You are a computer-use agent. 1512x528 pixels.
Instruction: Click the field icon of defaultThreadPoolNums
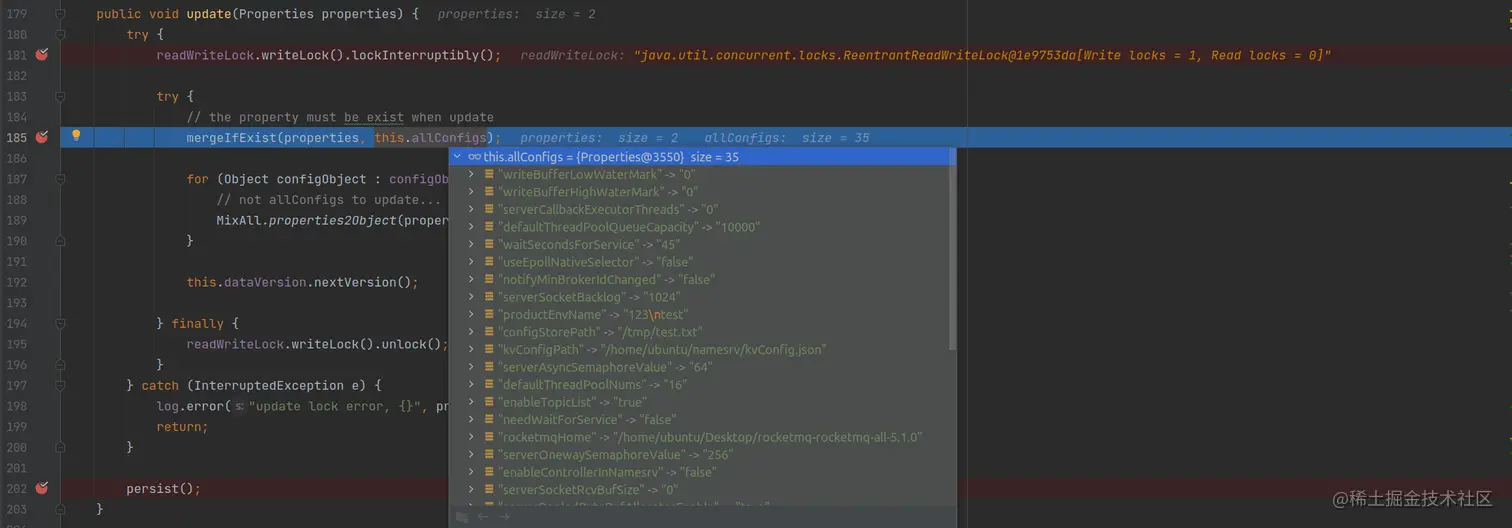(x=490, y=384)
